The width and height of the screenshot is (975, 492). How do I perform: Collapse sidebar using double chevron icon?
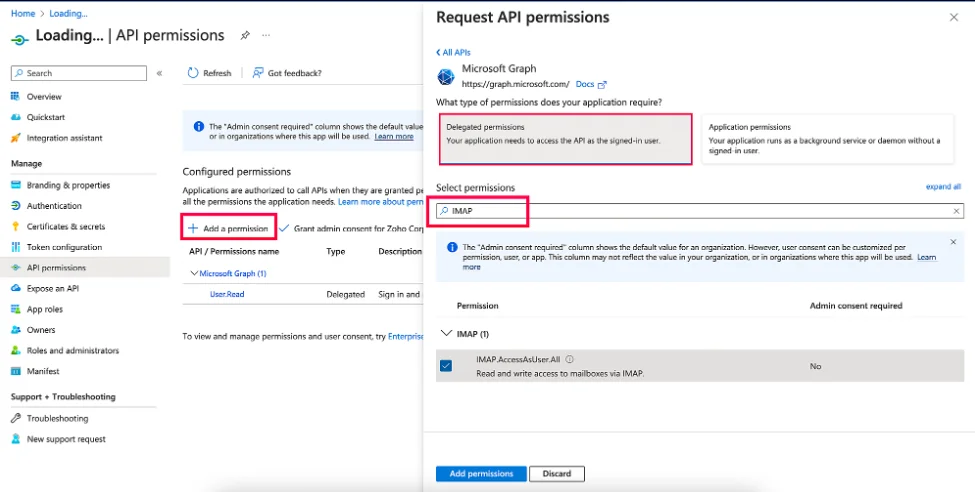point(159,73)
